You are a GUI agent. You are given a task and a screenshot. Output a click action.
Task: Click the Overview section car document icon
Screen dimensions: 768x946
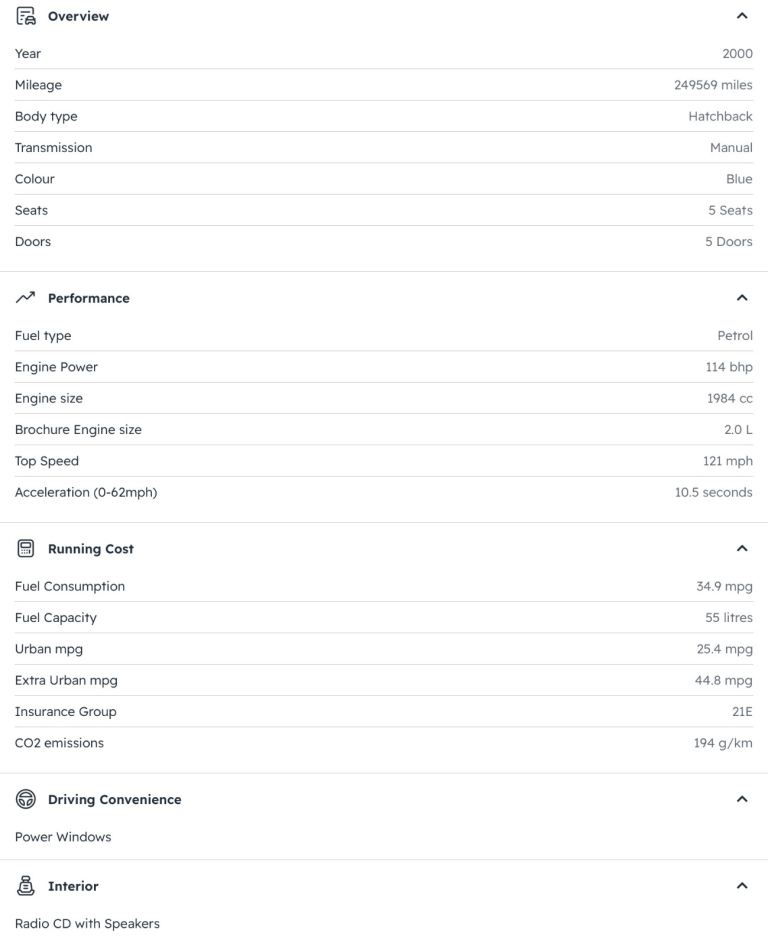point(25,16)
